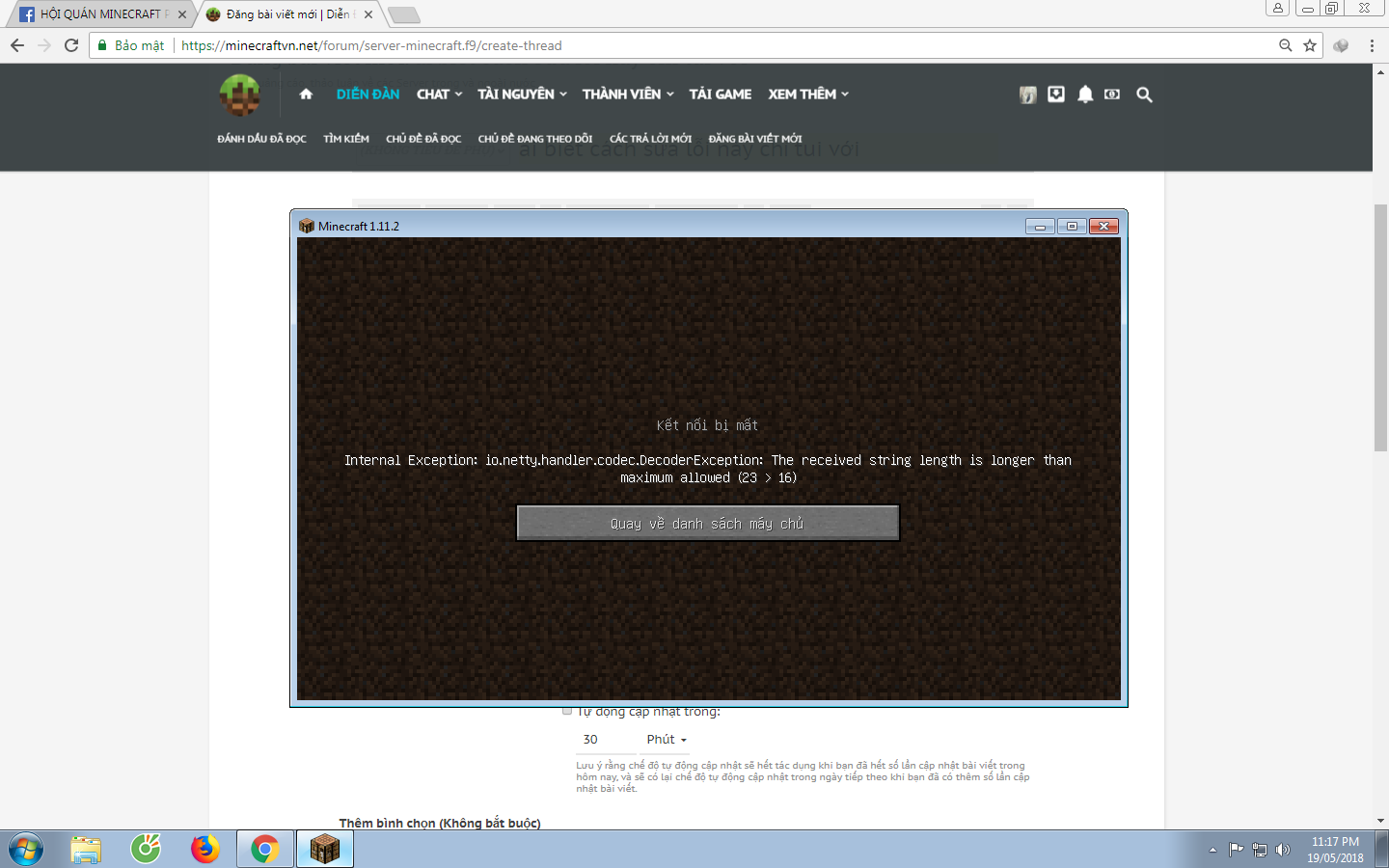Click the Minecraft 1.11.2 window title icon
Image resolution: width=1389 pixels, height=868 pixels.
click(x=307, y=226)
